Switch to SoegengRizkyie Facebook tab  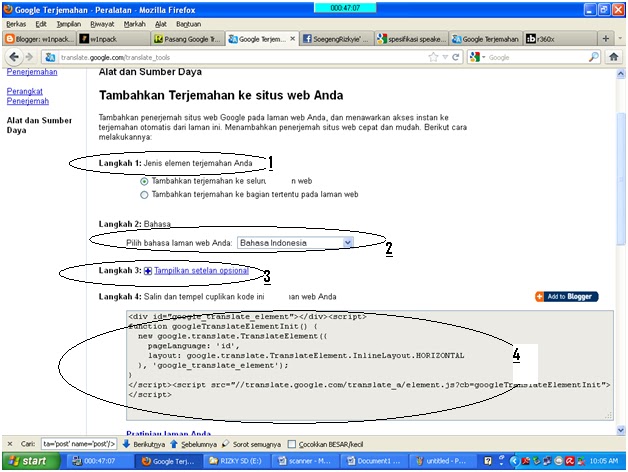(x=336, y=39)
